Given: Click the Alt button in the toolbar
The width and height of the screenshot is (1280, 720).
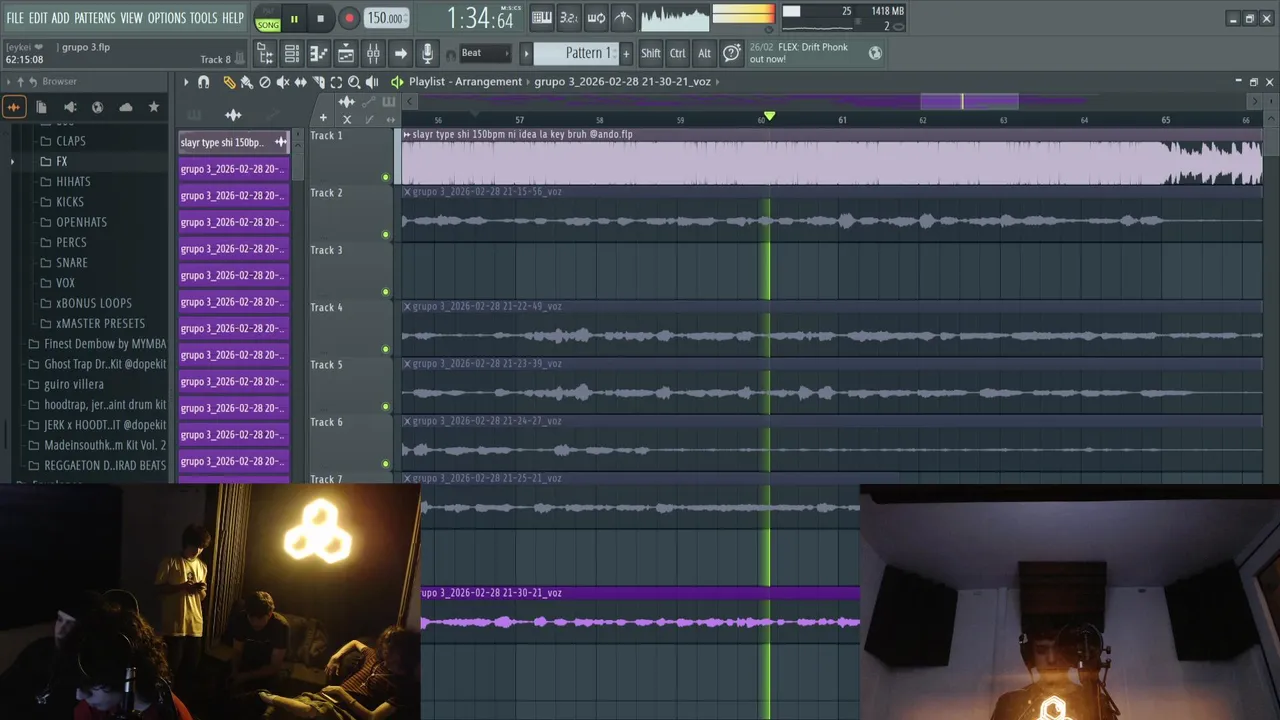Looking at the screenshot, I should pos(705,53).
